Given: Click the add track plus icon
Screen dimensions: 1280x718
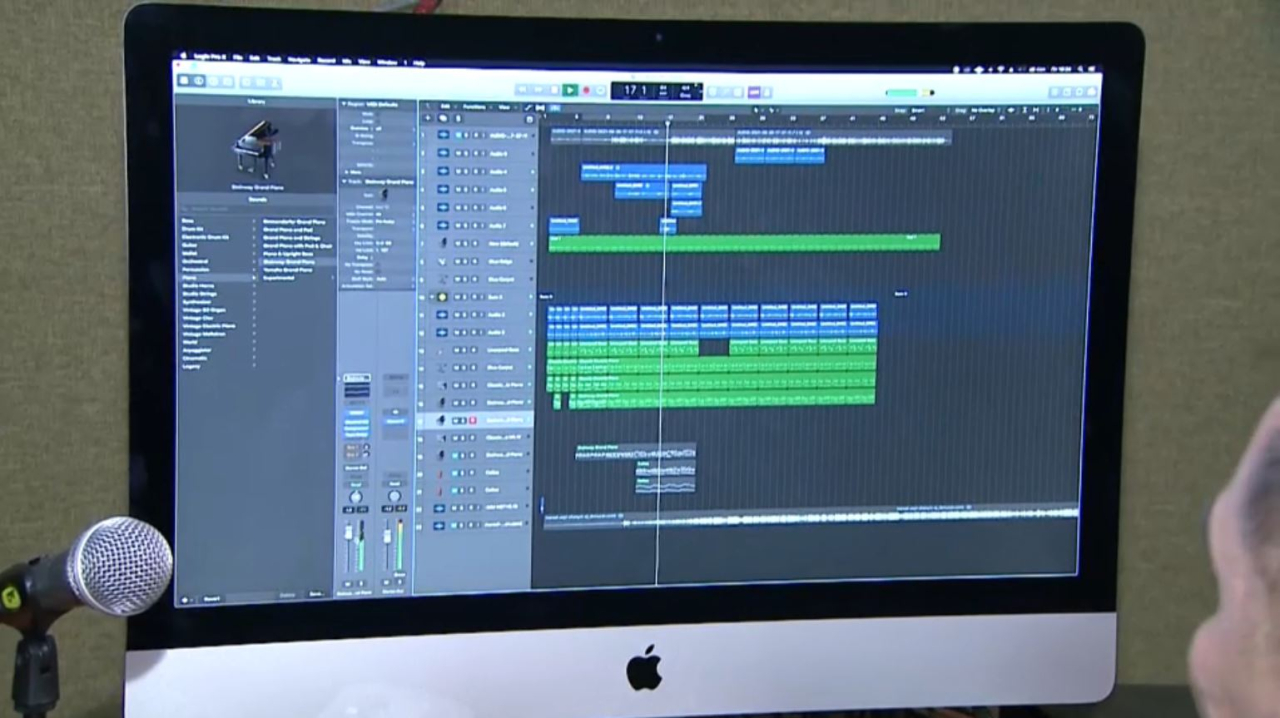Looking at the screenshot, I should [x=427, y=119].
